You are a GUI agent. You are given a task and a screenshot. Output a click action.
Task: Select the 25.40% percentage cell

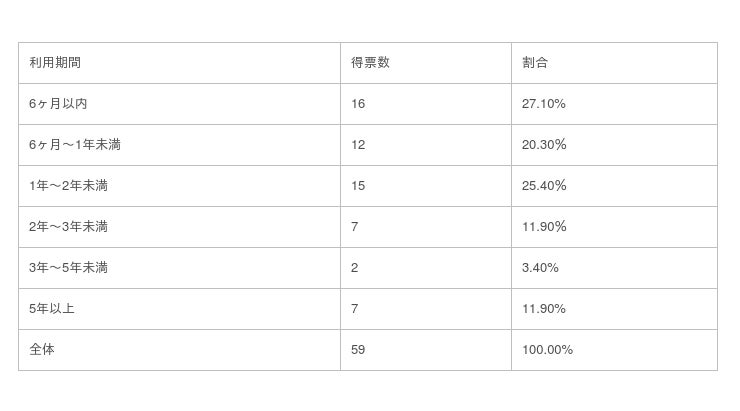pyautogui.click(x=544, y=186)
